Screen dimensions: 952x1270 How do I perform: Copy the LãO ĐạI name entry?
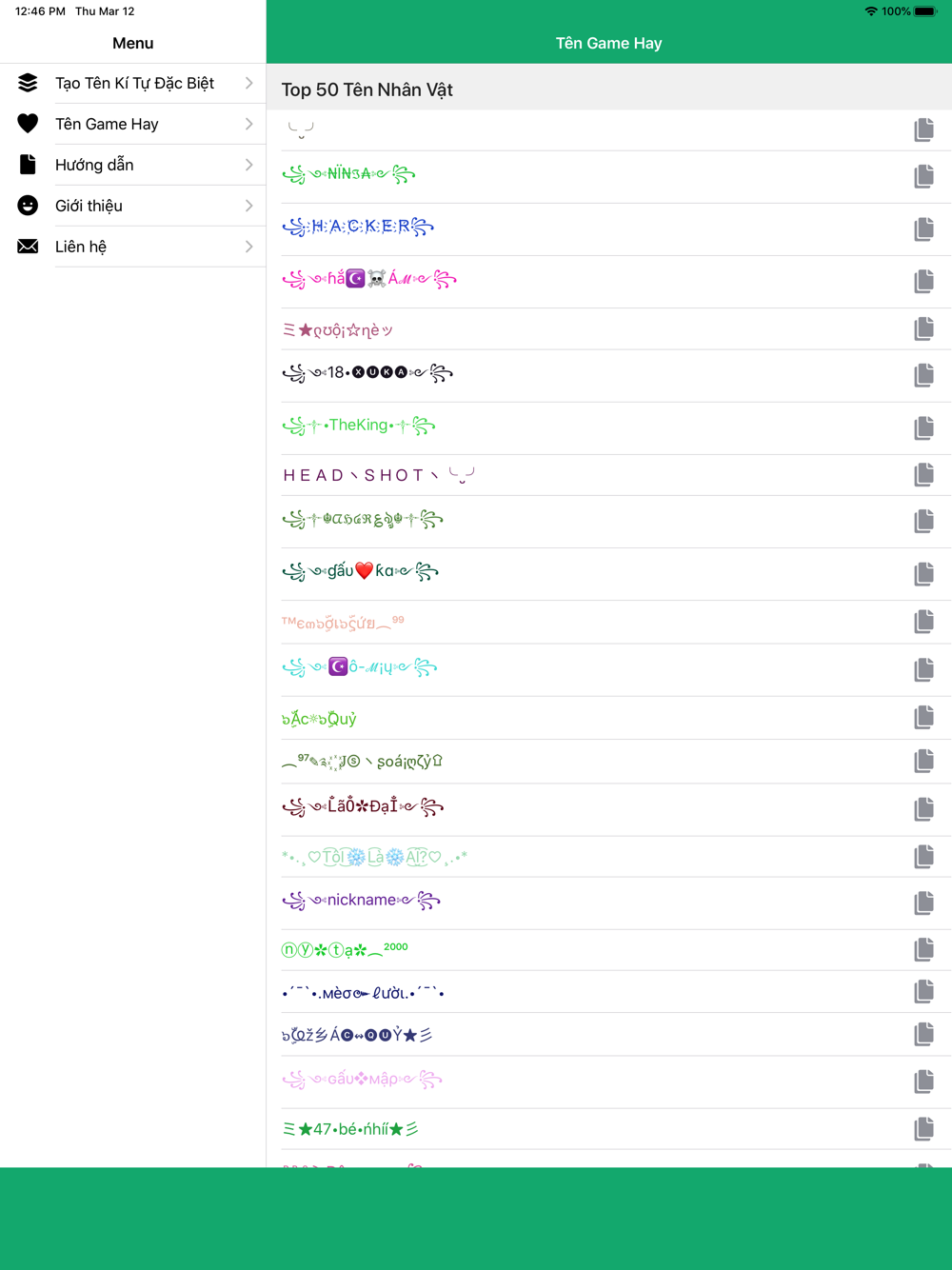coord(923,809)
